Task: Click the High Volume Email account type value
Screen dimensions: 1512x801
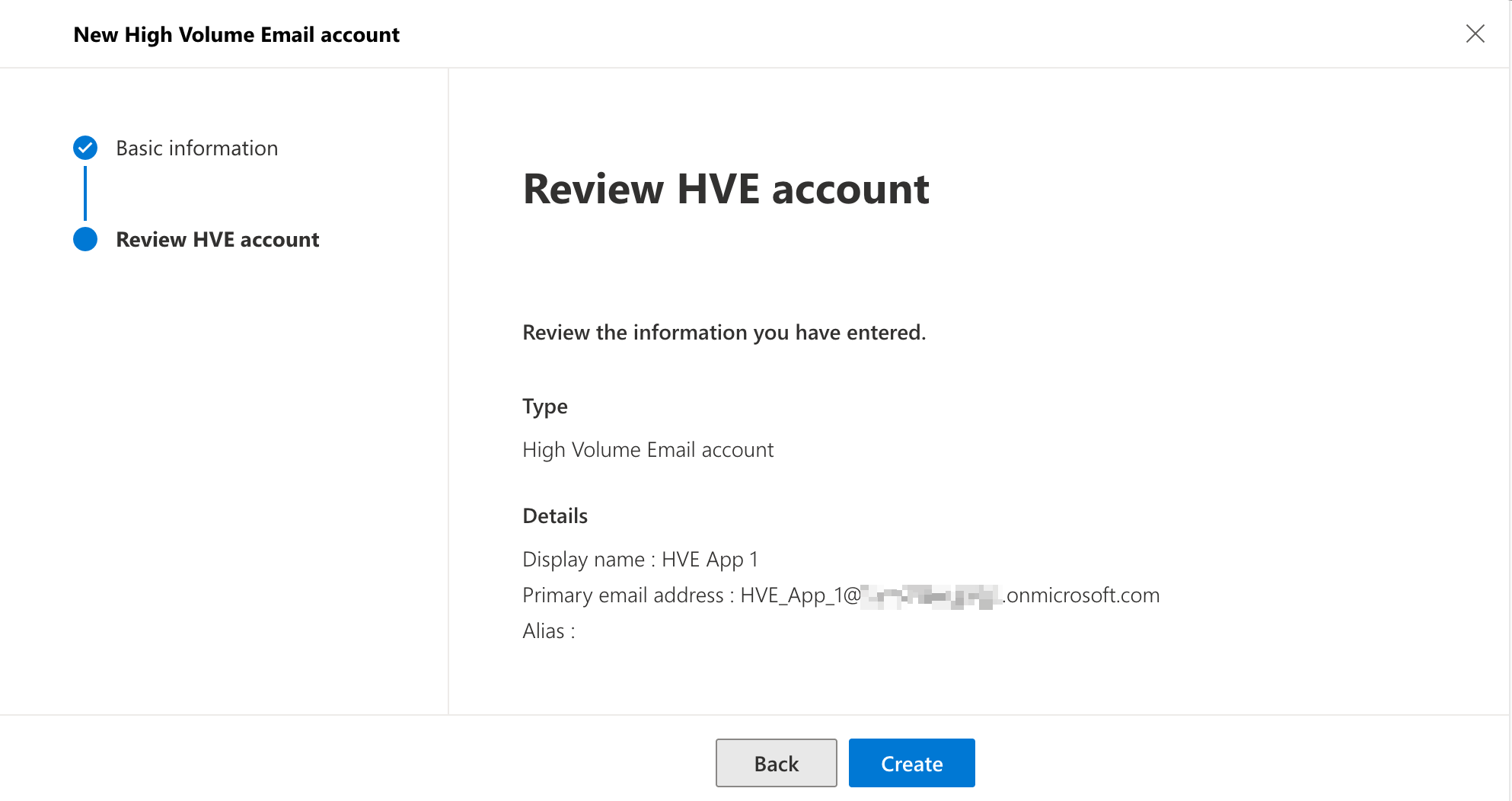Action: point(647,450)
